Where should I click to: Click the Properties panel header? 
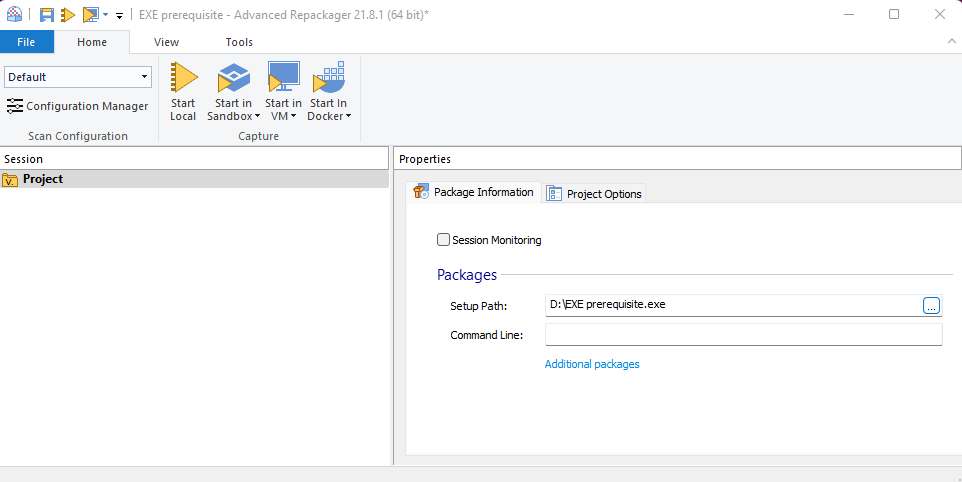pos(677,159)
